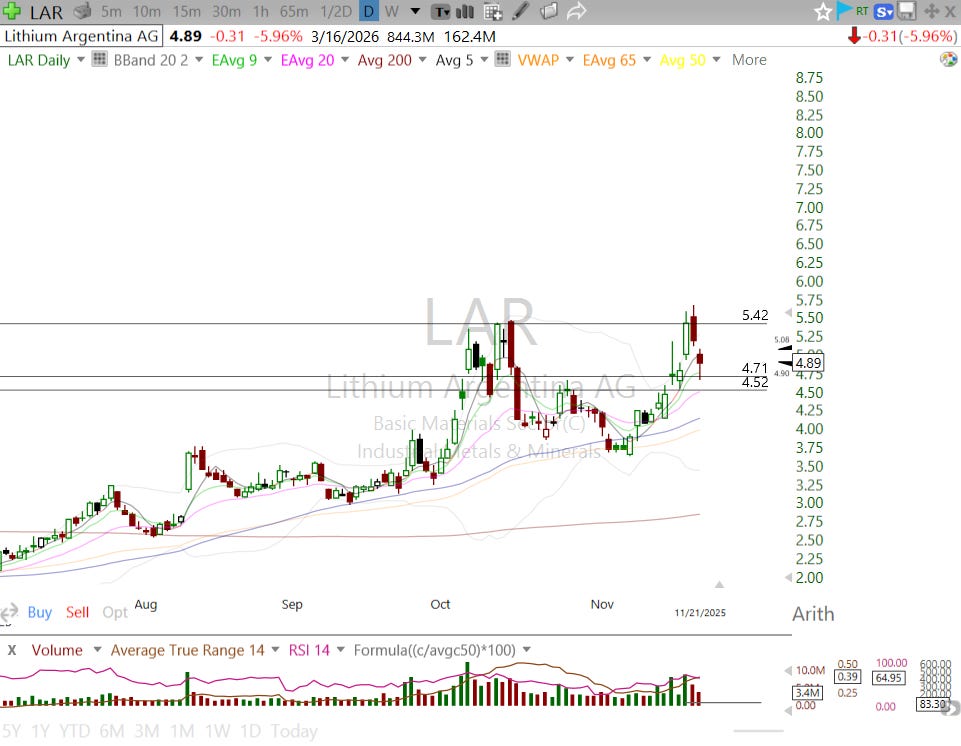Screen dimensions: 961x746
Task: Switch to the 30m timeframe
Action: coord(226,12)
